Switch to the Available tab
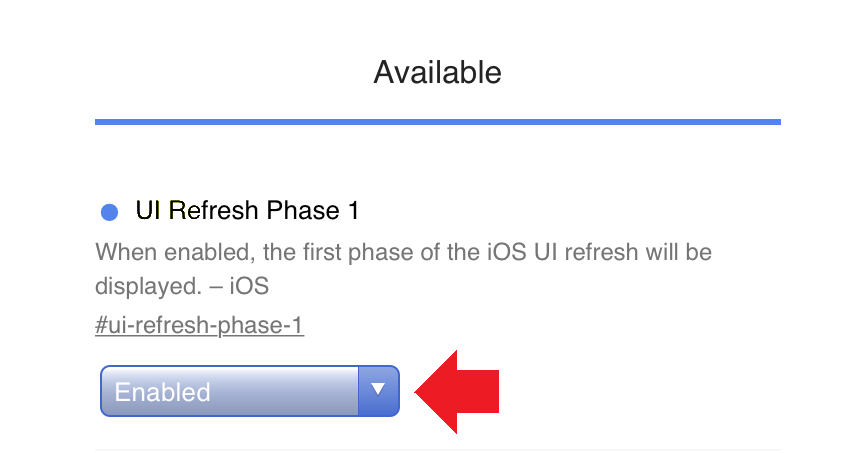The image size is (860, 453). click(437, 73)
